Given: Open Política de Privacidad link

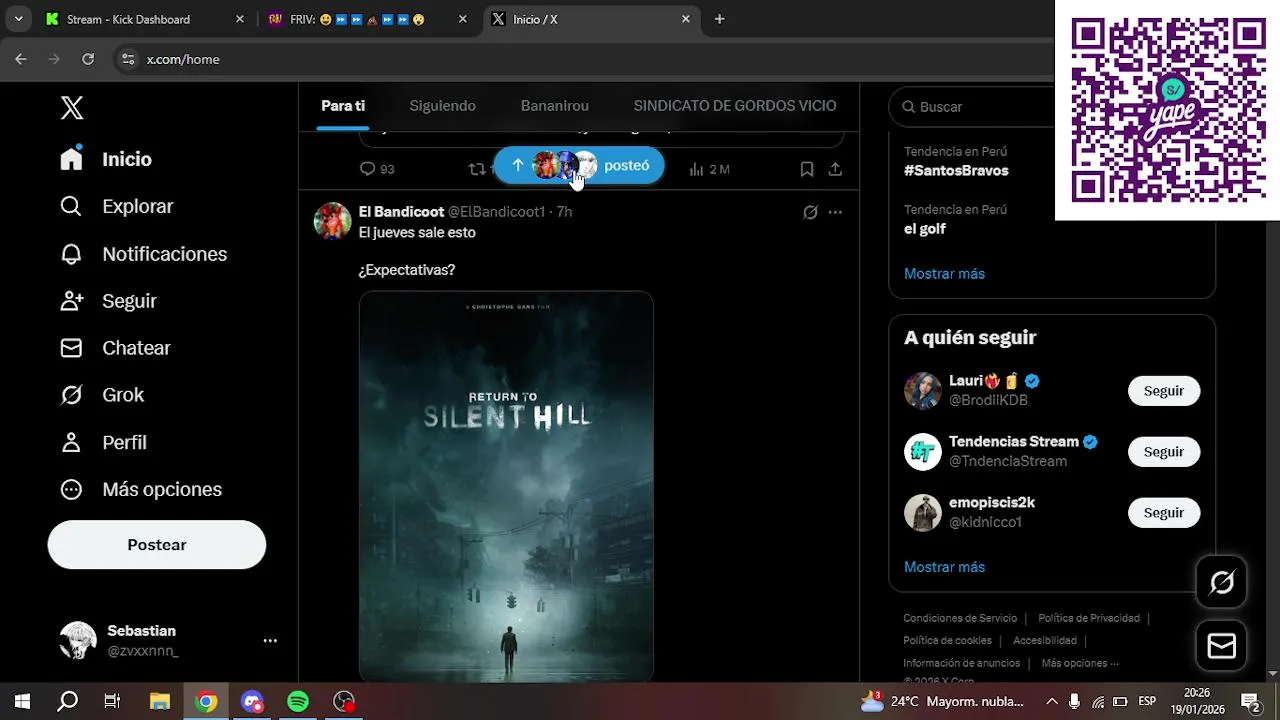Looking at the screenshot, I should coord(1089,618).
